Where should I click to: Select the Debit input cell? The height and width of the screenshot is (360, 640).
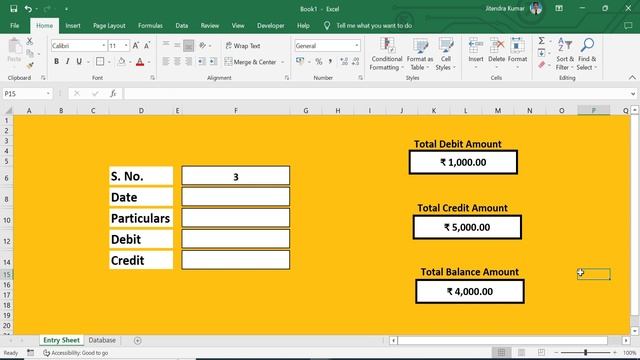tap(236, 239)
